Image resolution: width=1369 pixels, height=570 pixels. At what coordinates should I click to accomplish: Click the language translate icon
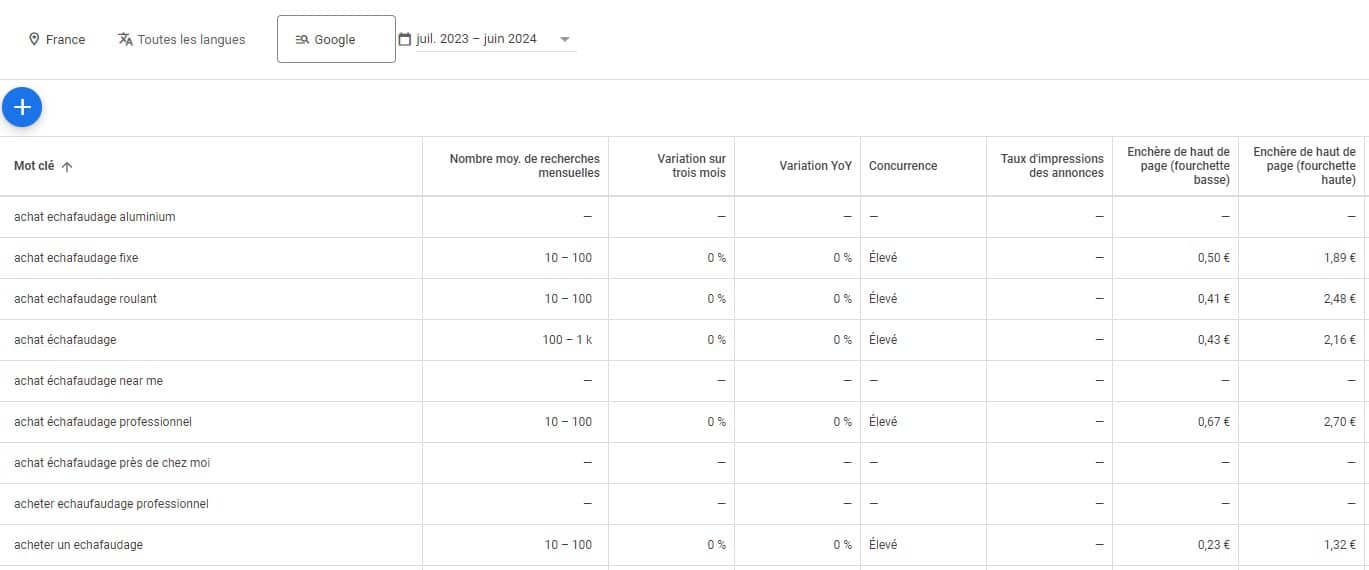tap(125, 40)
